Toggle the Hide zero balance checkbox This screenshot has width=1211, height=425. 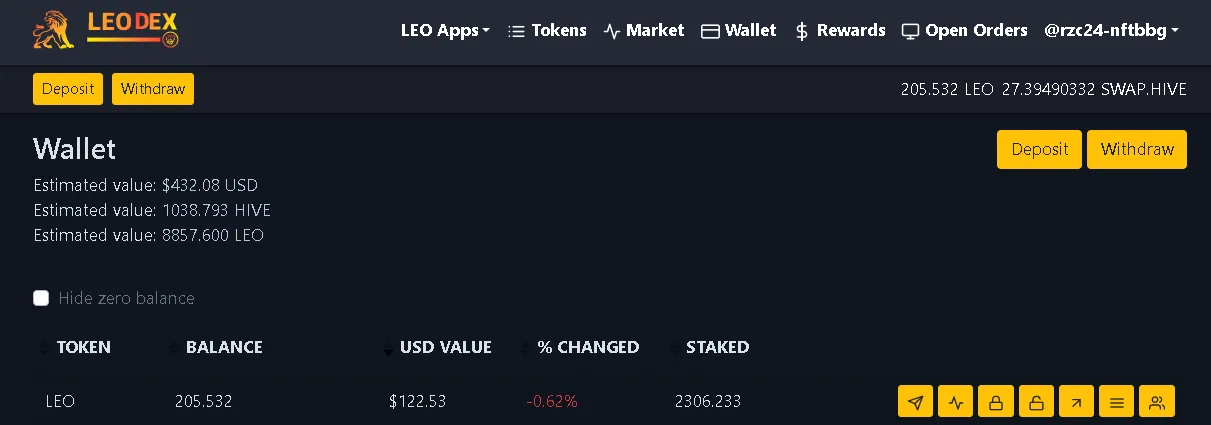(41, 298)
